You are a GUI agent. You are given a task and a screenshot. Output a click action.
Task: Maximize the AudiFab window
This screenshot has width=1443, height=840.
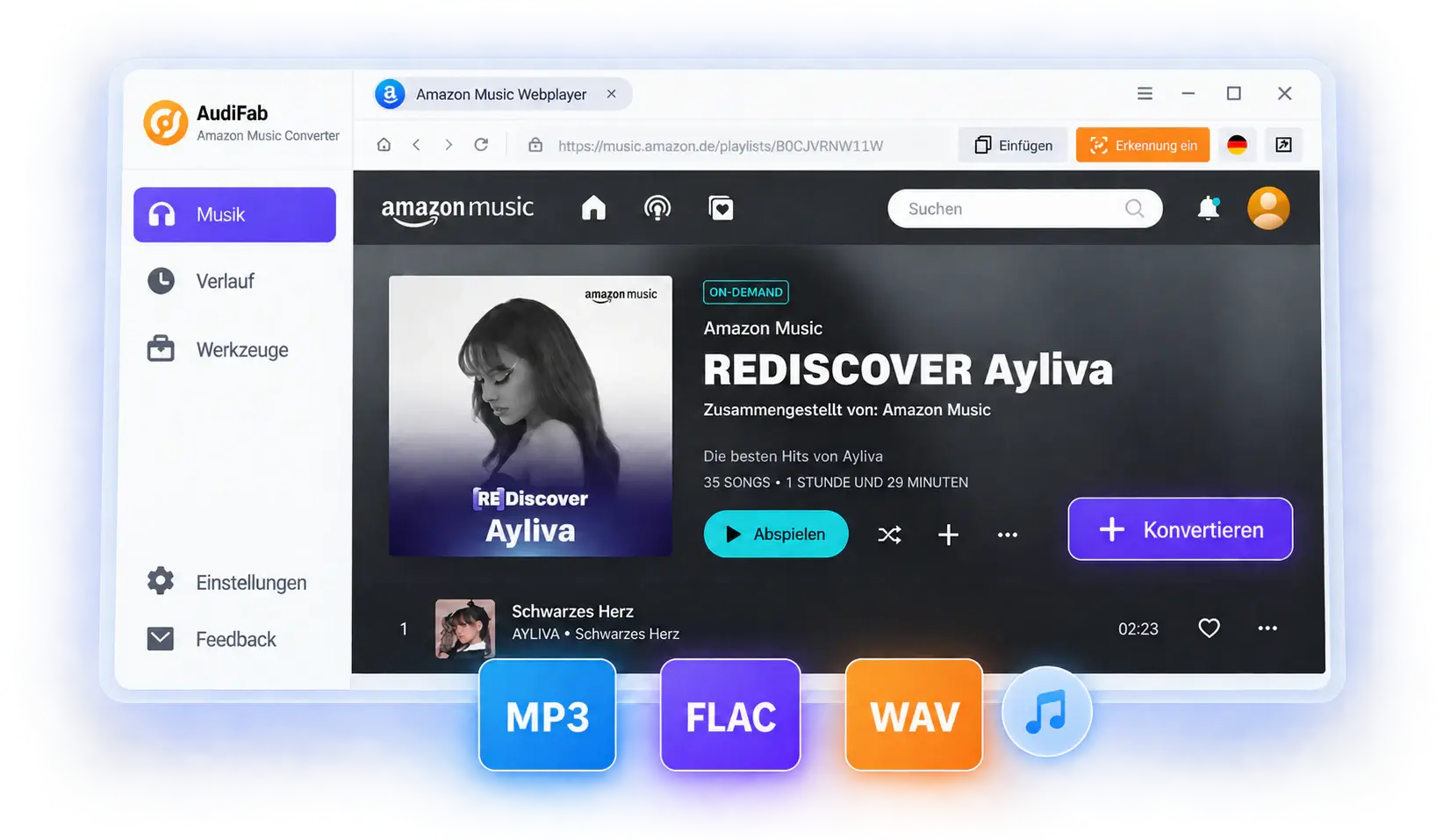[x=1234, y=93]
